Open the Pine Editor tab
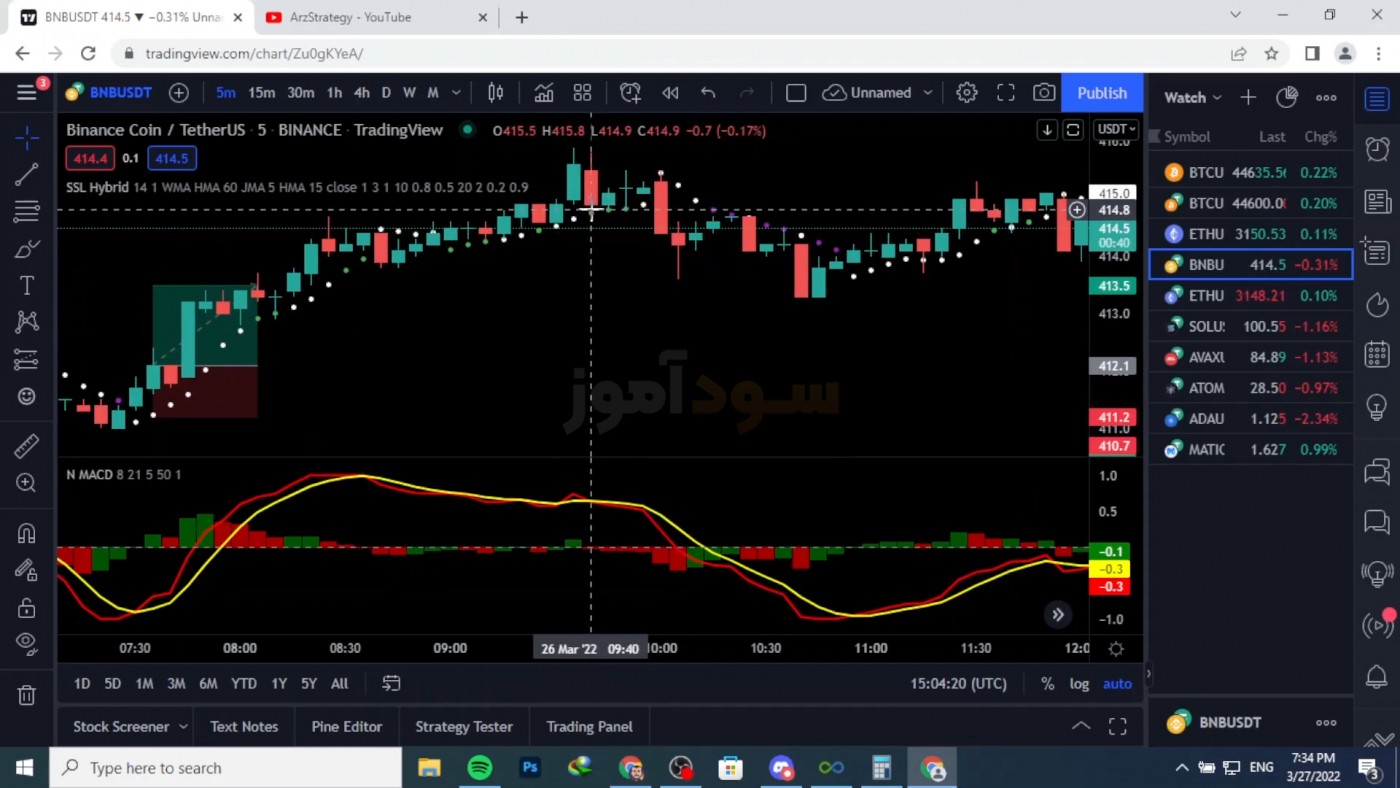 (x=347, y=726)
